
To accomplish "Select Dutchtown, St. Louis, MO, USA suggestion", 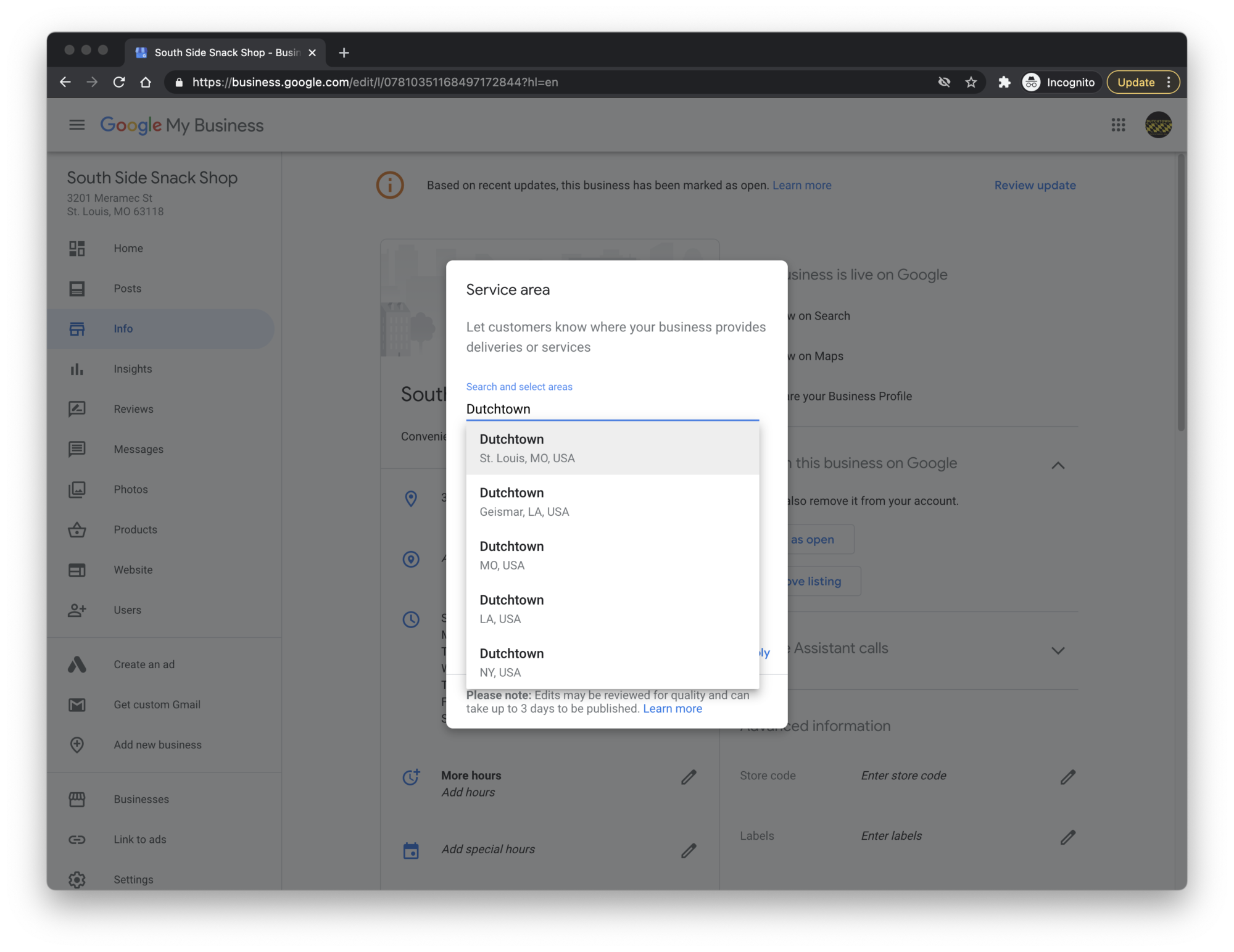I will [612, 448].
